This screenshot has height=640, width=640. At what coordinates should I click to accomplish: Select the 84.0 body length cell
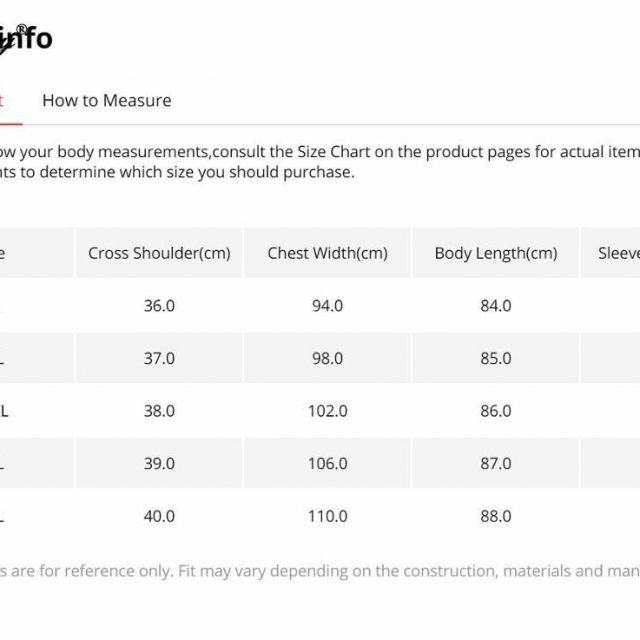click(496, 306)
